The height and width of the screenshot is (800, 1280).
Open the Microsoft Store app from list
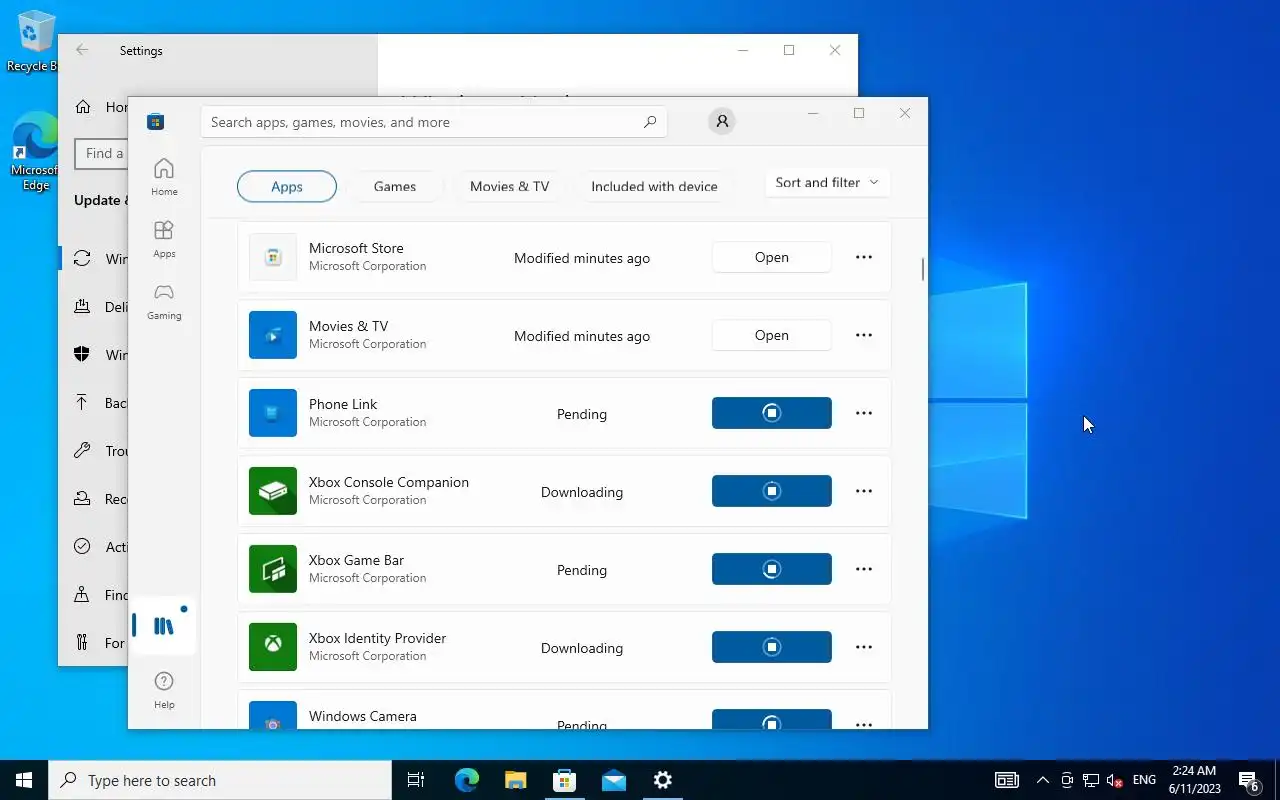(772, 257)
